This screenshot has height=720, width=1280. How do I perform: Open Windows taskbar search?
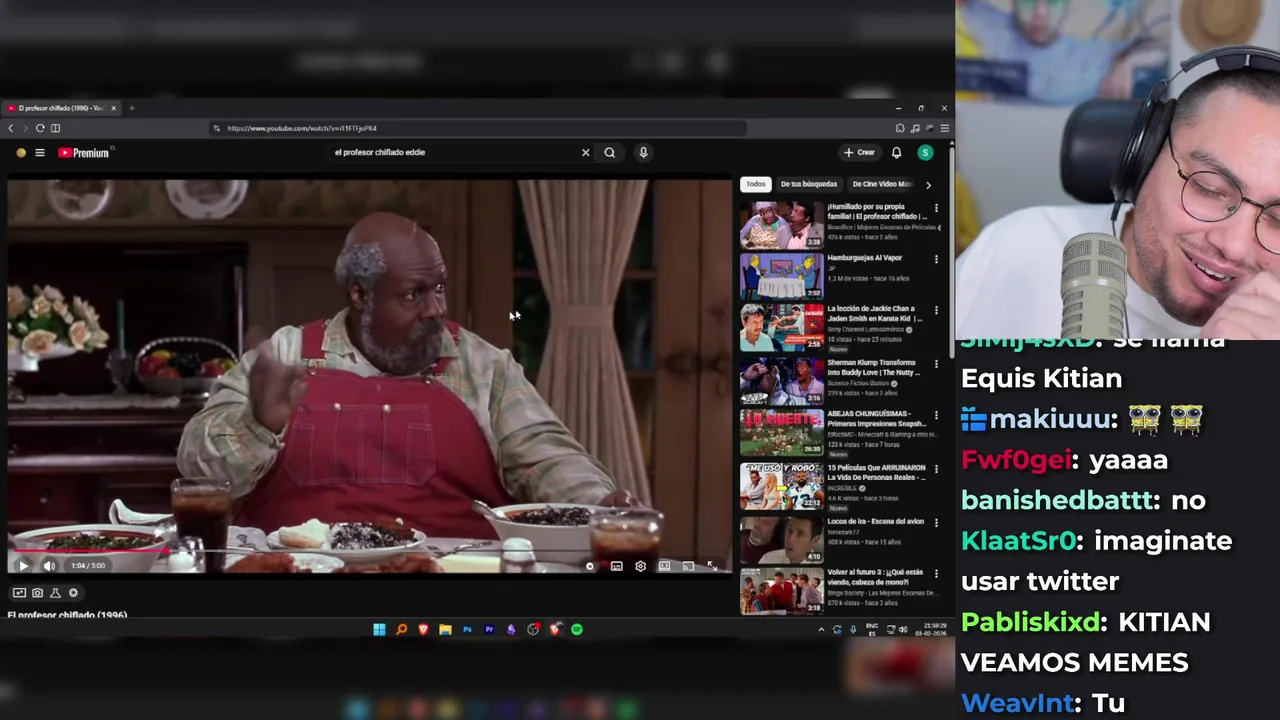pyautogui.click(x=401, y=629)
